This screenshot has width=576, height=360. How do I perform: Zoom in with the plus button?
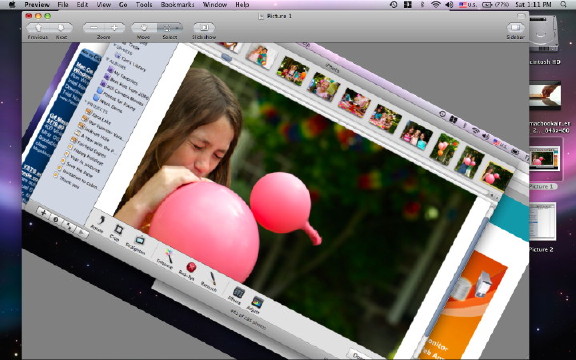(114, 28)
